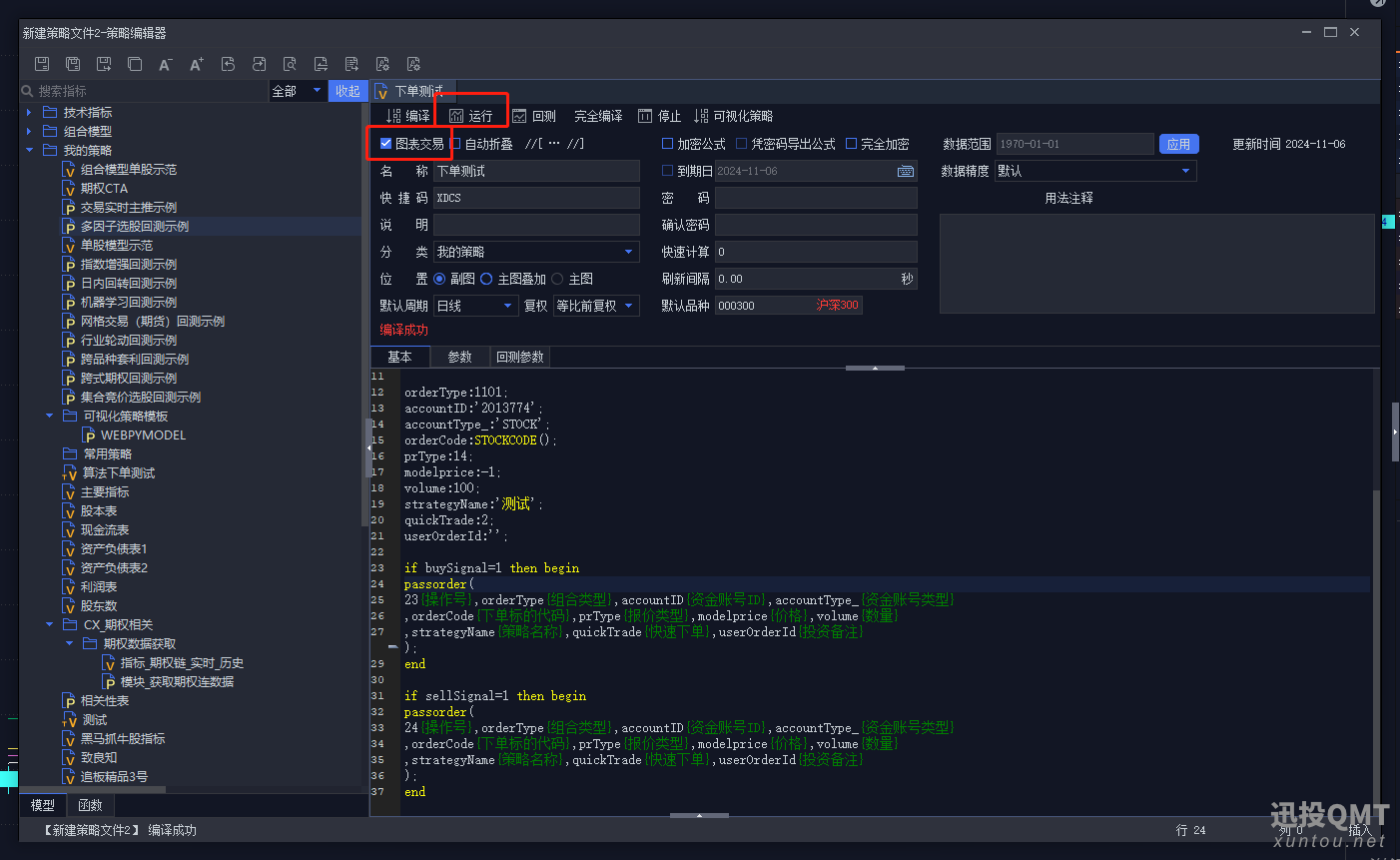1400x860 pixels.
Task: Click the 编译 compile icon
Action: (393, 116)
